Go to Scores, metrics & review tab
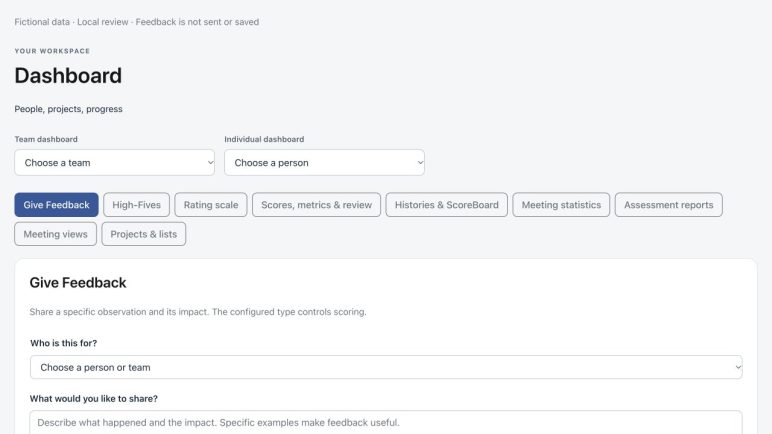This screenshot has width=772, height=434. 317,205
